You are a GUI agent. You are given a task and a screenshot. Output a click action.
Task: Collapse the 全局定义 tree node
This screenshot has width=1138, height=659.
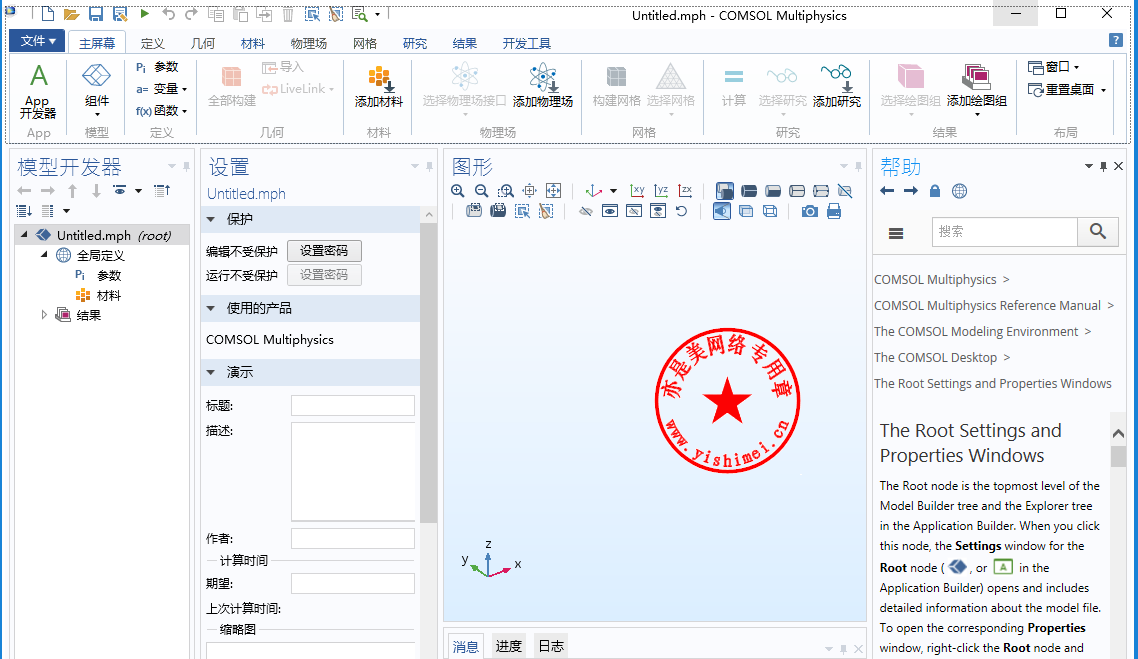click(x=44, y=255)
